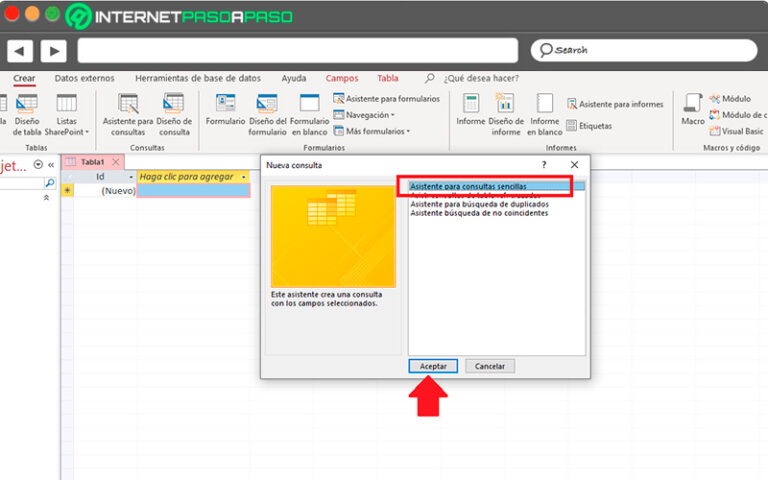768x480 pixels.
Task: Select Diseño del formulario icon
Action: 267,104
